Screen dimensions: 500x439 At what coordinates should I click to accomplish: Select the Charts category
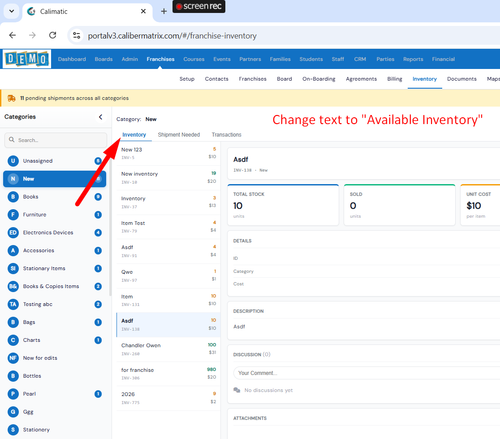point(55,340)
